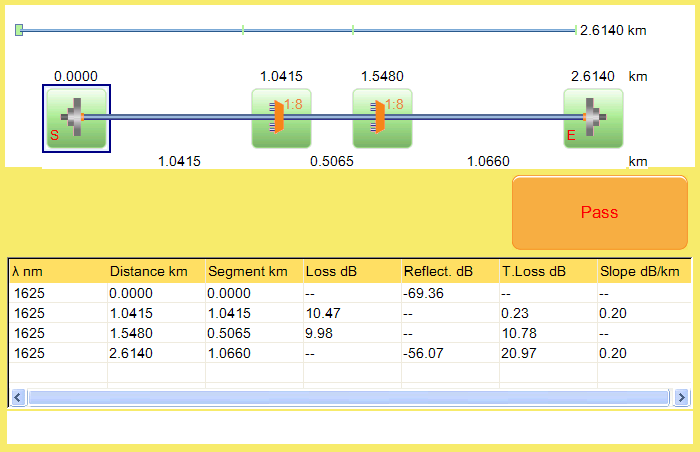Select the row with loss 9.98 dB
Image resolution: width=700 pixels, height=452 pixels.
[x=350, y=333]
